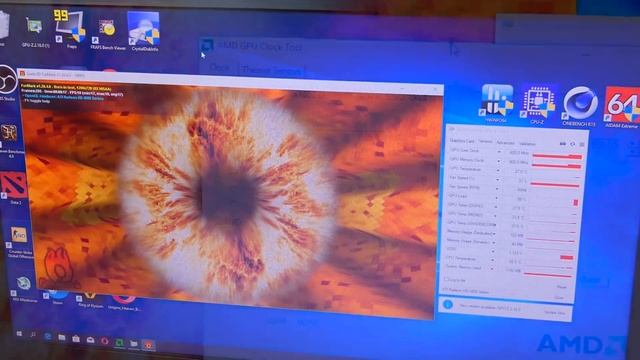Expand Fan Speed (%) sensor dropdown
Viewport: 640px width, 360px height.
[498, 180]
